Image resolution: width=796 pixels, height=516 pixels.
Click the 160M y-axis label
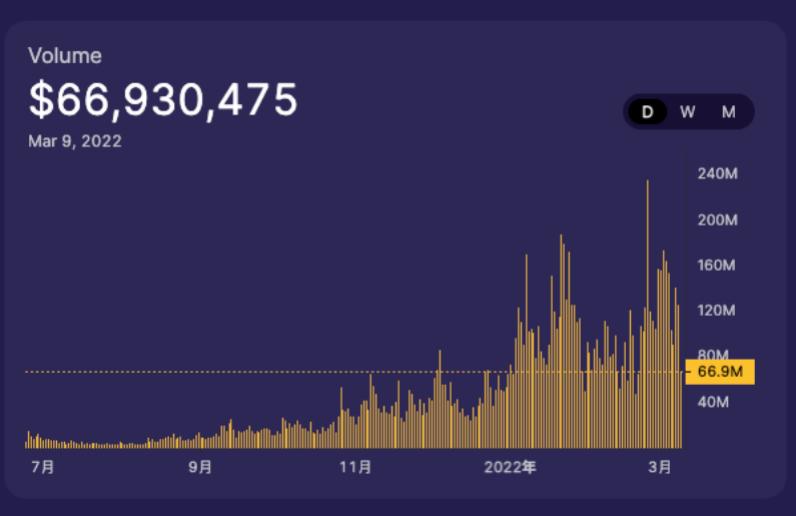pyautogui.click(x=716, y=266)
